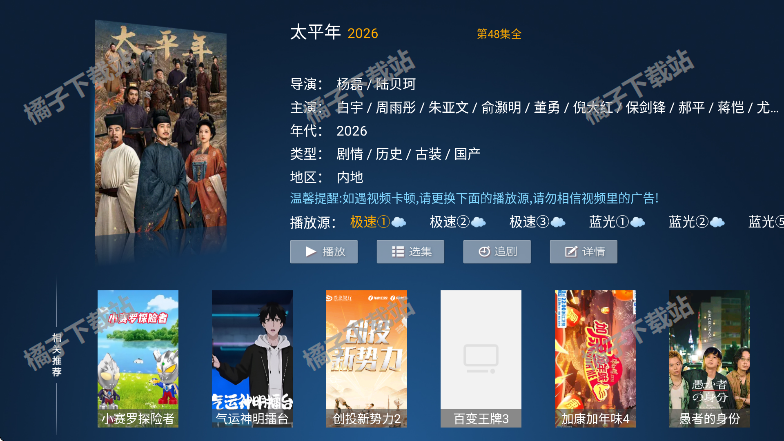
Task: Open the 气运神明播台 recommendation
Action: point(252,358)
